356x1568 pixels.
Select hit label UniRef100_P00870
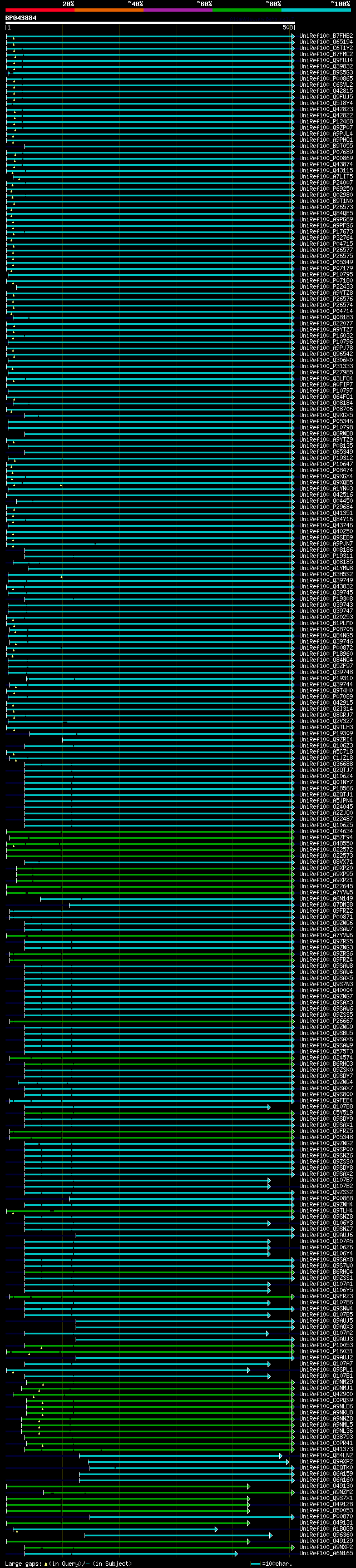325,1517
